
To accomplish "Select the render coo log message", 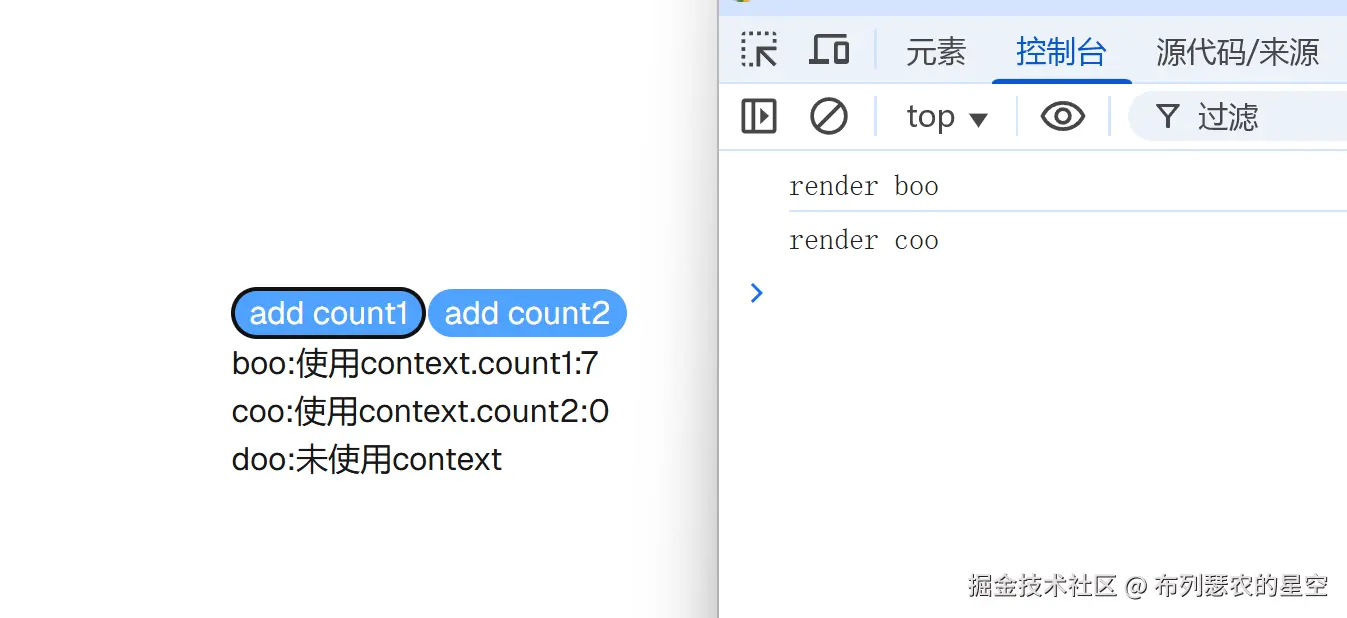I will [863, 240].
